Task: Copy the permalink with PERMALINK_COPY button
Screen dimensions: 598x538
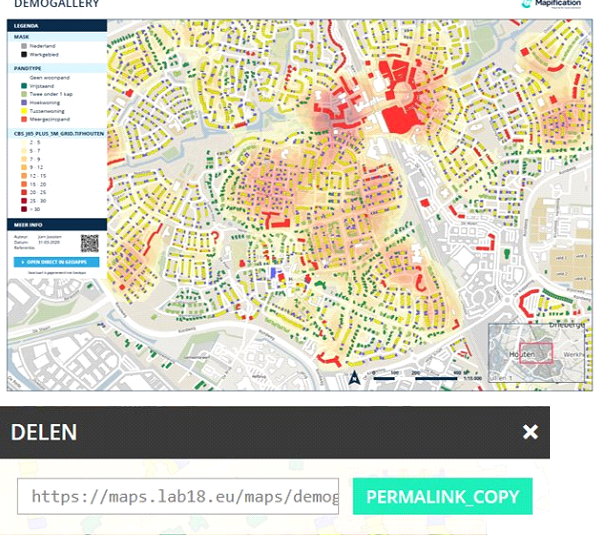Action: [x=442, y=496]
